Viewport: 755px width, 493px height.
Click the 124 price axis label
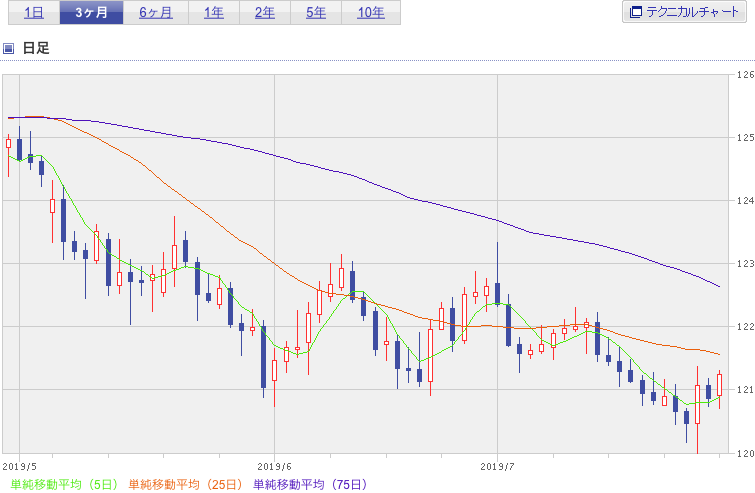[745, 201]
